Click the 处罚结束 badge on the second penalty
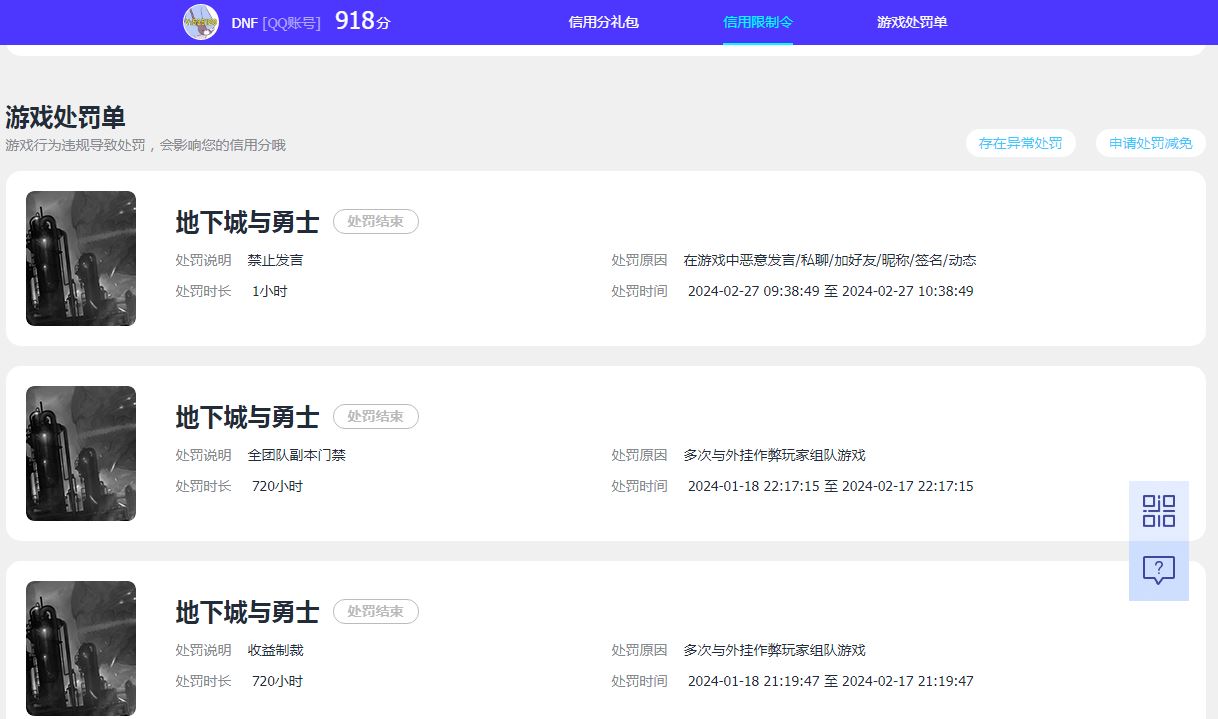This screenshot has width=1218, height=719. (375, 417)
